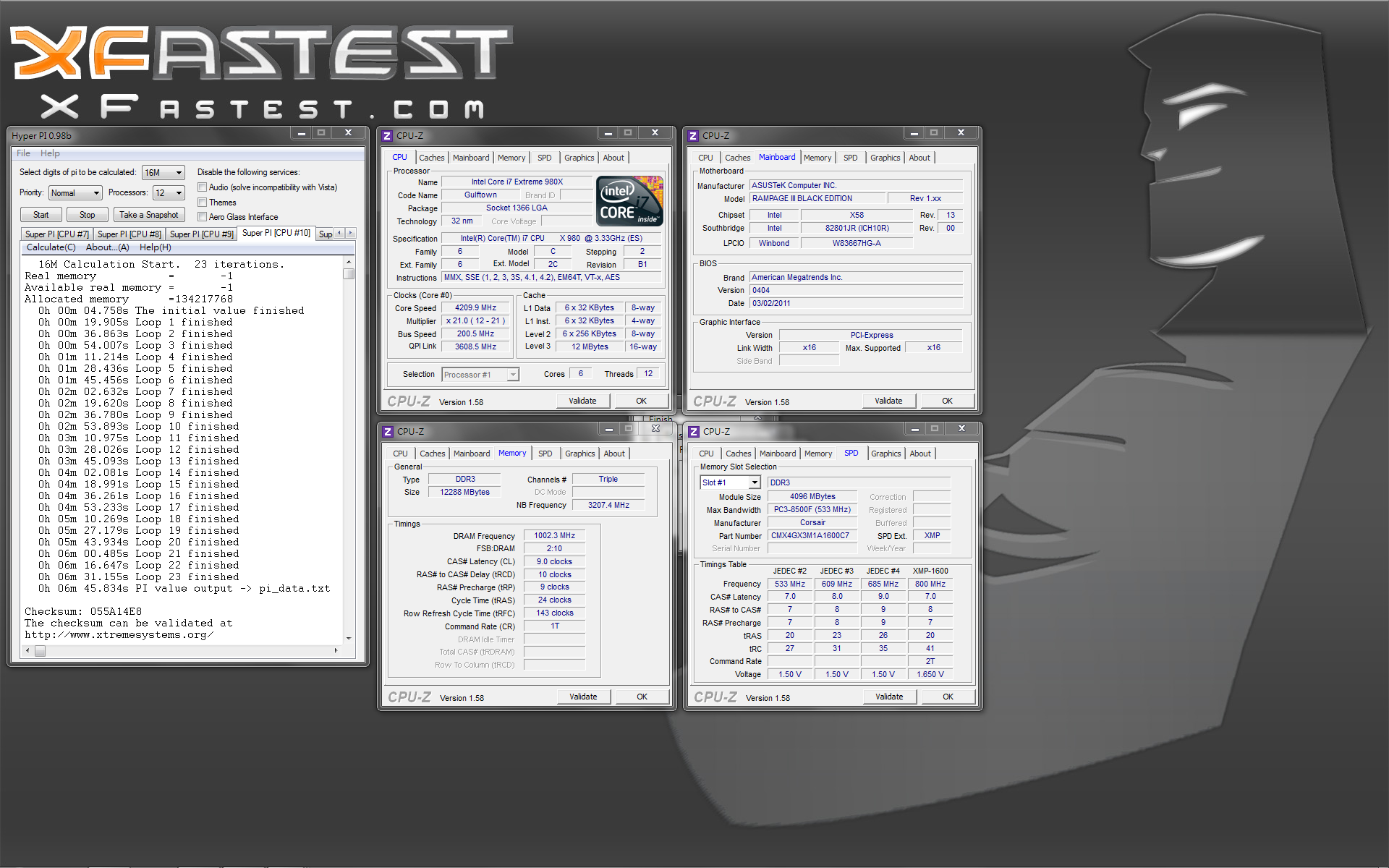The image size is (1389, 868).
Task: Click the Super PI horizontal scrollbar thumb
Action: pyautogui.click(x=41, y=651)
